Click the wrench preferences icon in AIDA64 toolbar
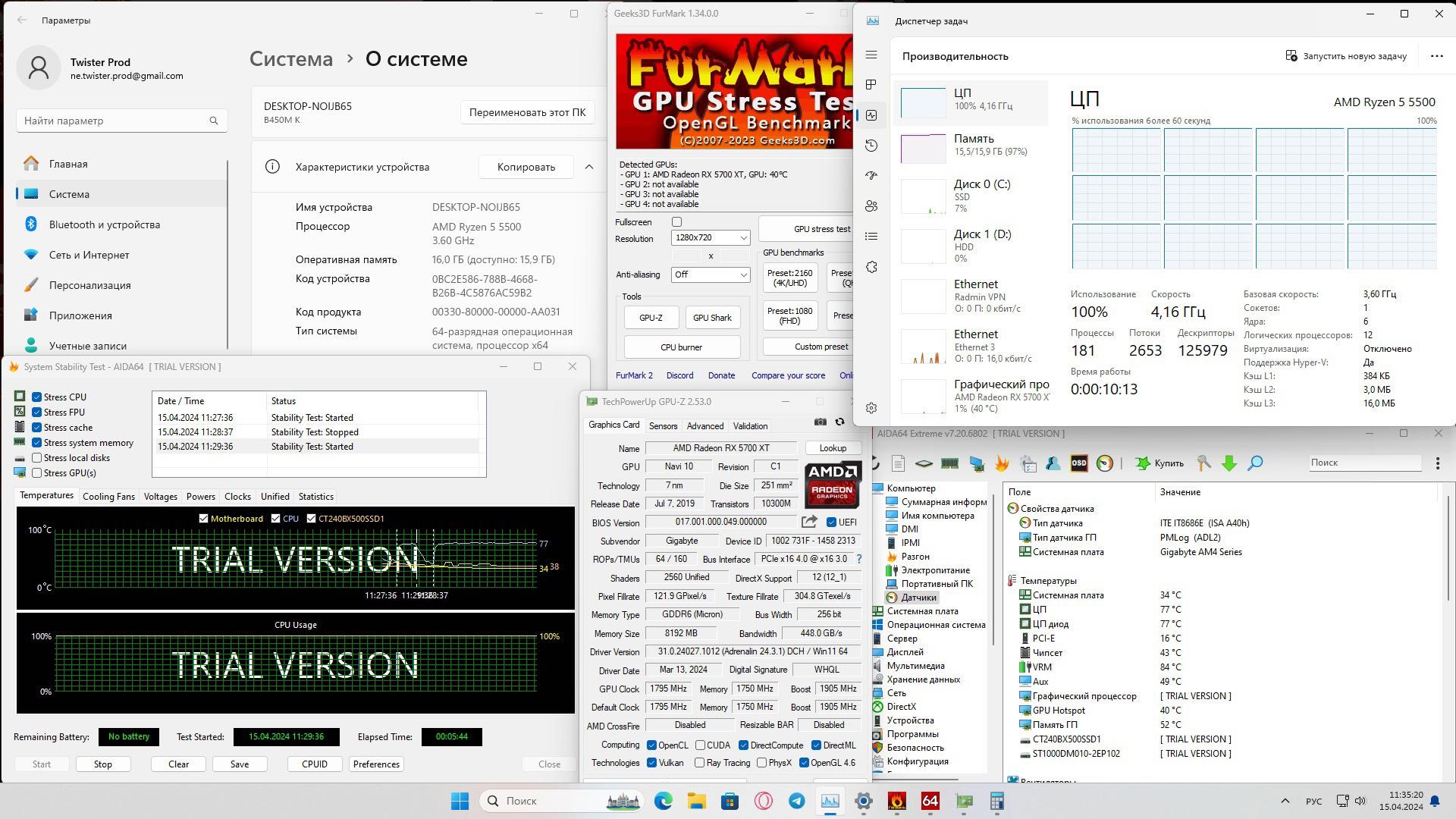This screenshot has height=819, width=1456. (1203, 463)
